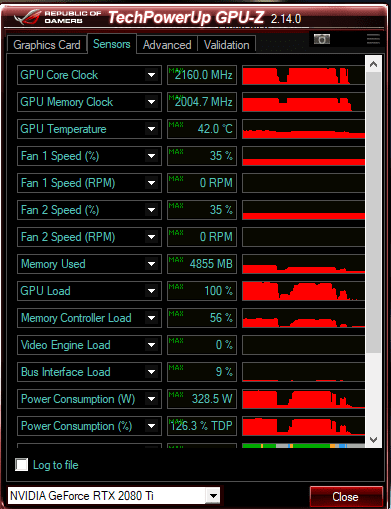The width and height of the screenshot is (391, 509).
Task: Click the Memory Used history graph
Action: [303, 264]
